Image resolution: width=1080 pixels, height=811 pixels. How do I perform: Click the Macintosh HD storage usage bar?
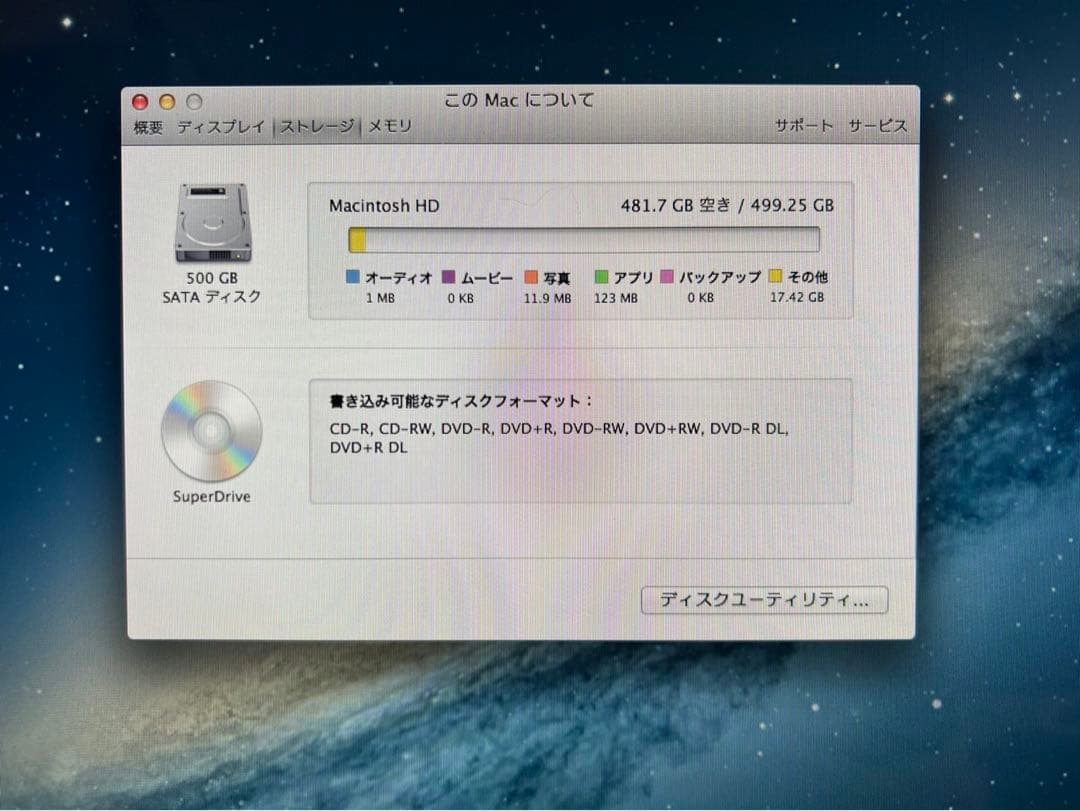[583, 240]
